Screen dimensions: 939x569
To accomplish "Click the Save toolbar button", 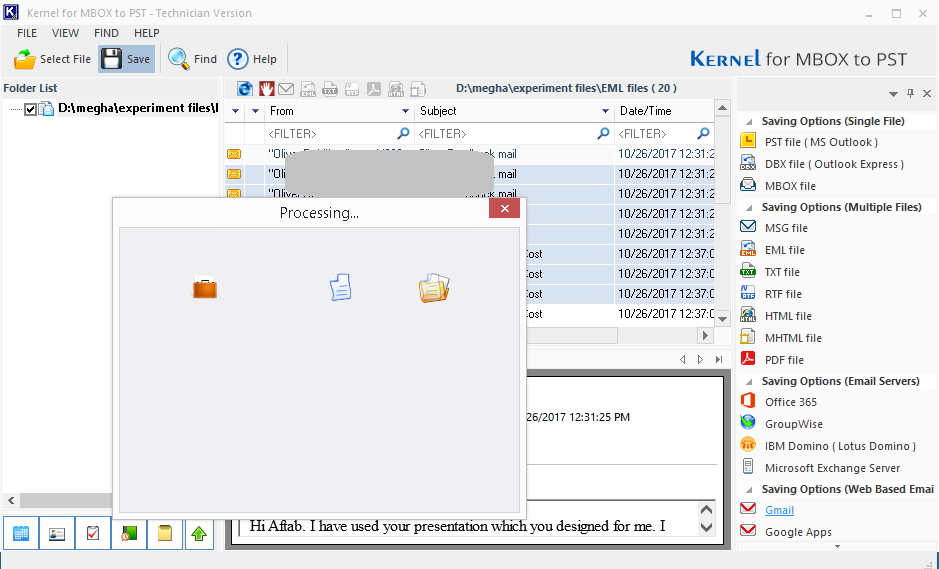I will point(126,59).
